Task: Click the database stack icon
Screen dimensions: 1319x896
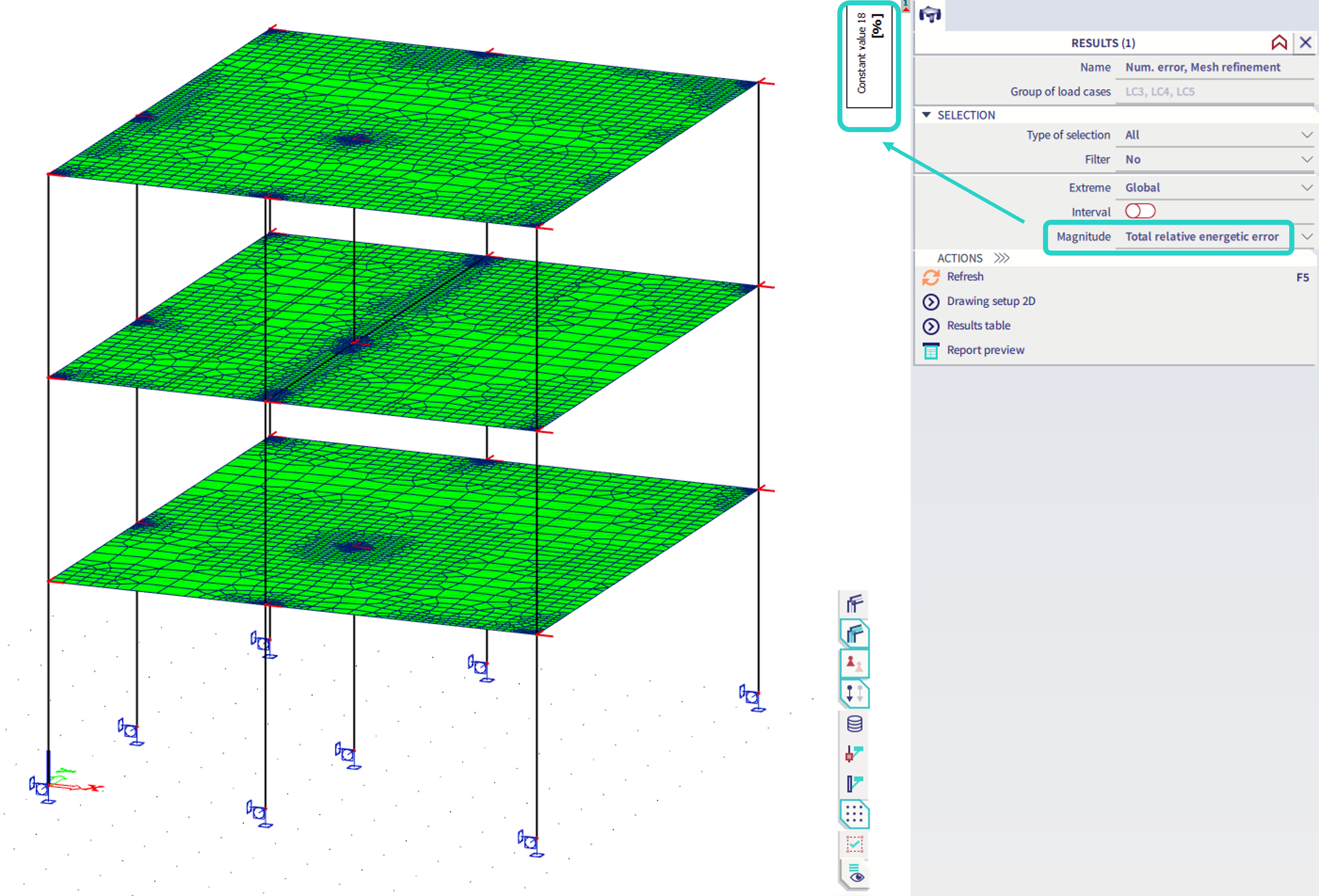Action: pyautogui.click(x=854, y=723)
